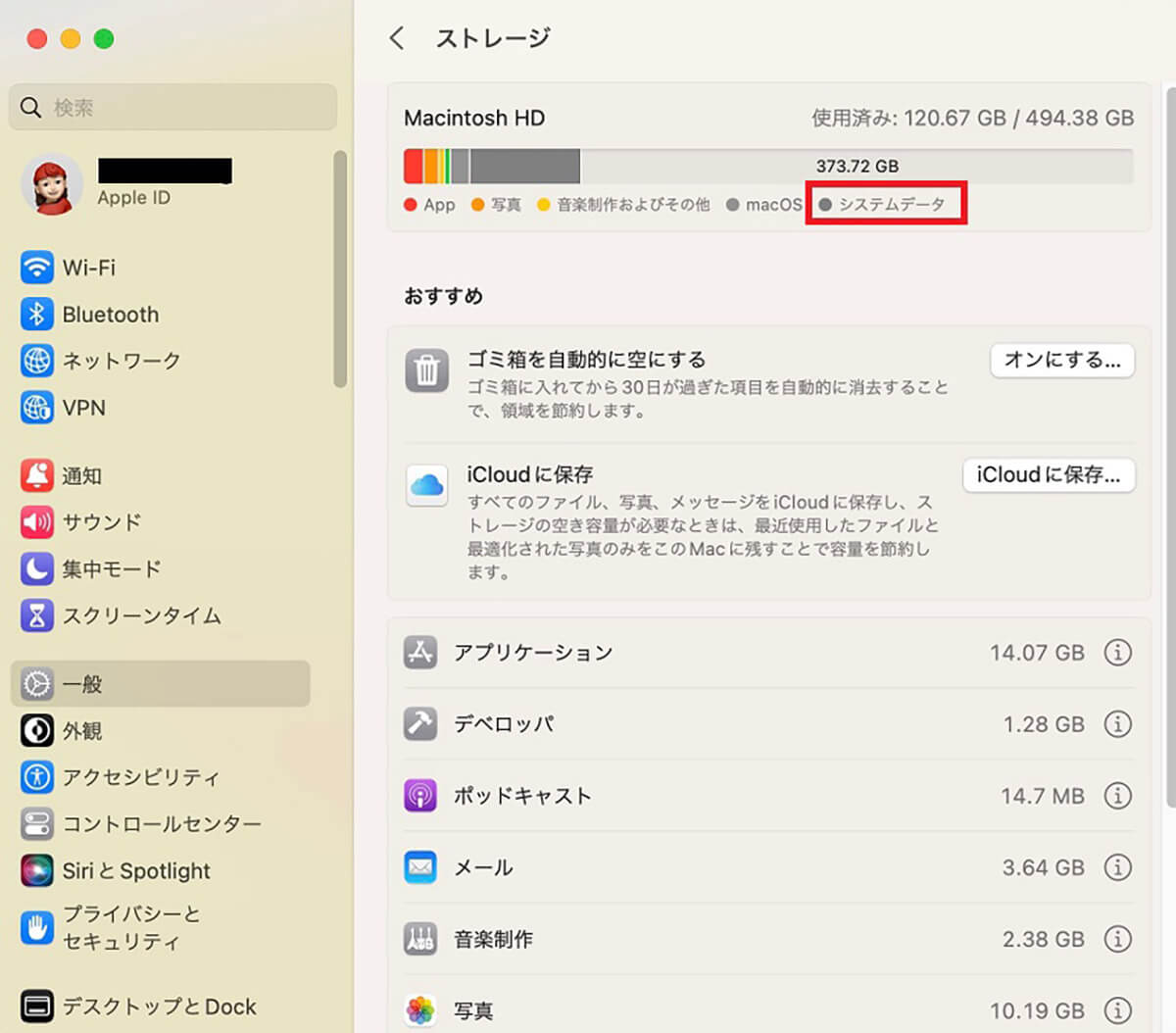Open the VPN icon
Viewport: 1176px width, 1033px height.
(37, 407)
